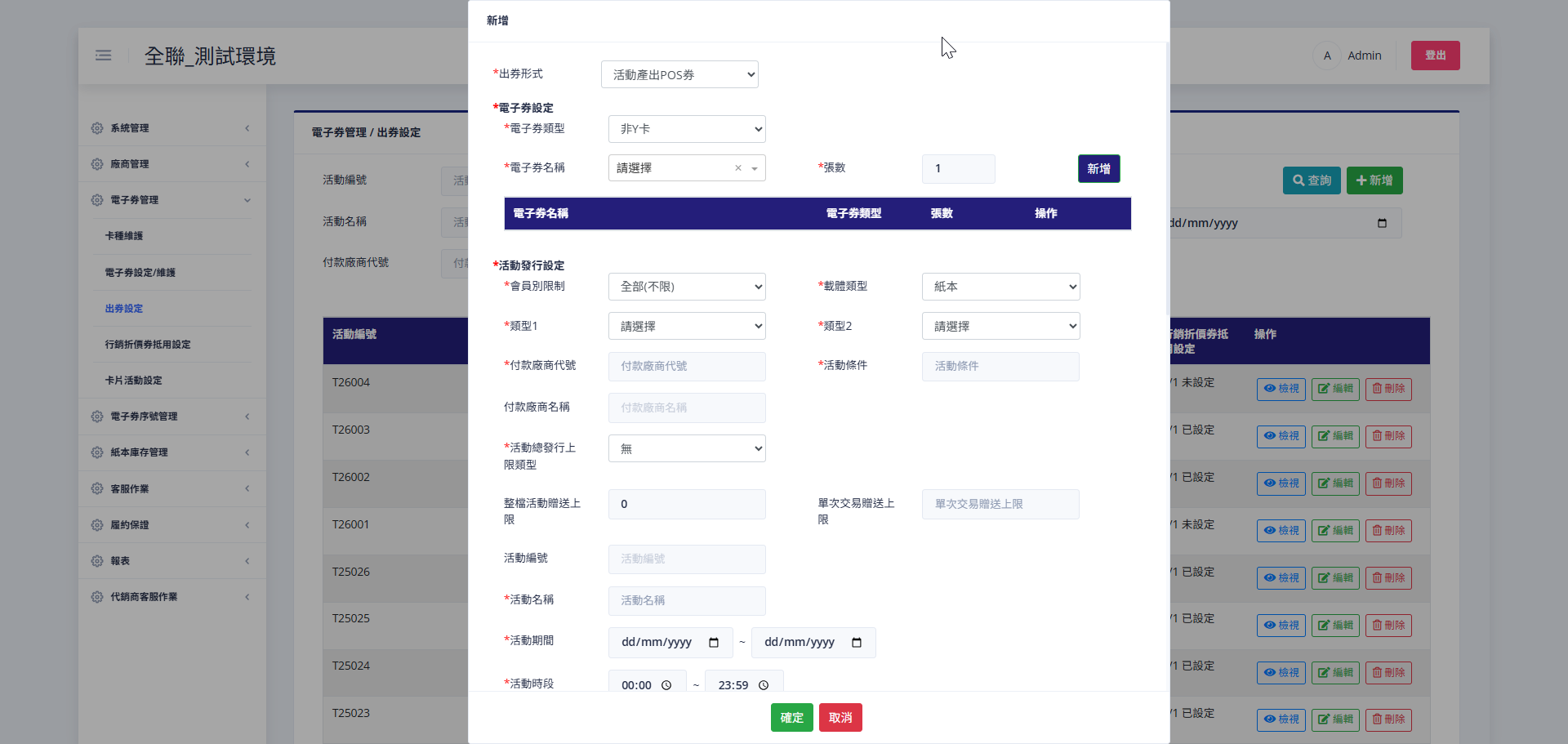Click the red 登出 button

tap(1435, 56)
